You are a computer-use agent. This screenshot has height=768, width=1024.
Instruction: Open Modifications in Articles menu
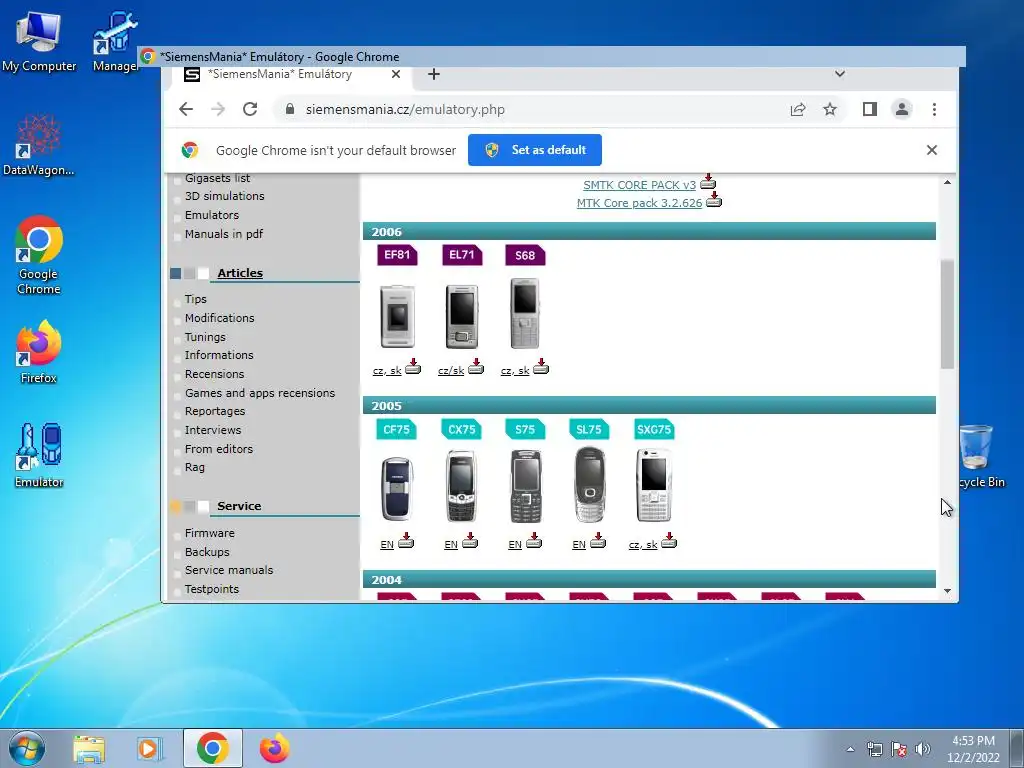click(x=219, y=318)
